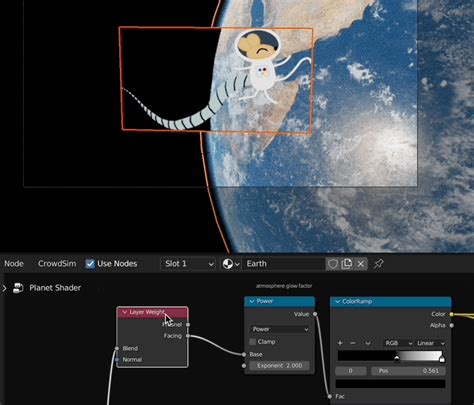
Task: Click the Power node Value output socket
Action: 315,314
